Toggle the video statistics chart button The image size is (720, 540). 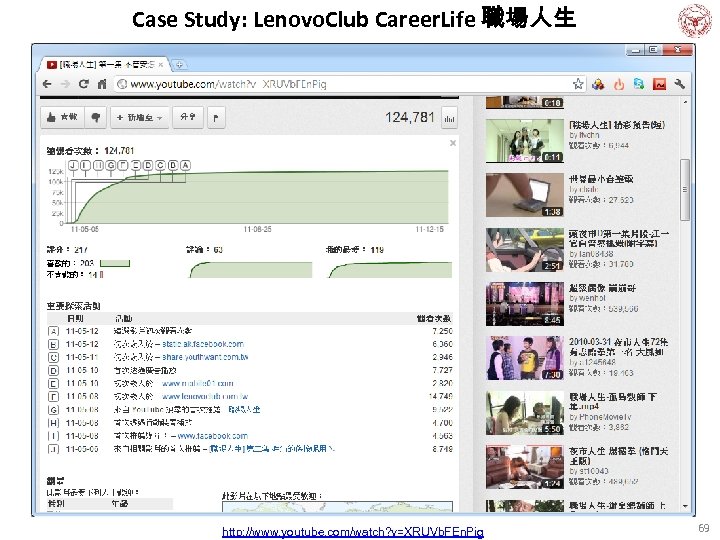[449, 118]
